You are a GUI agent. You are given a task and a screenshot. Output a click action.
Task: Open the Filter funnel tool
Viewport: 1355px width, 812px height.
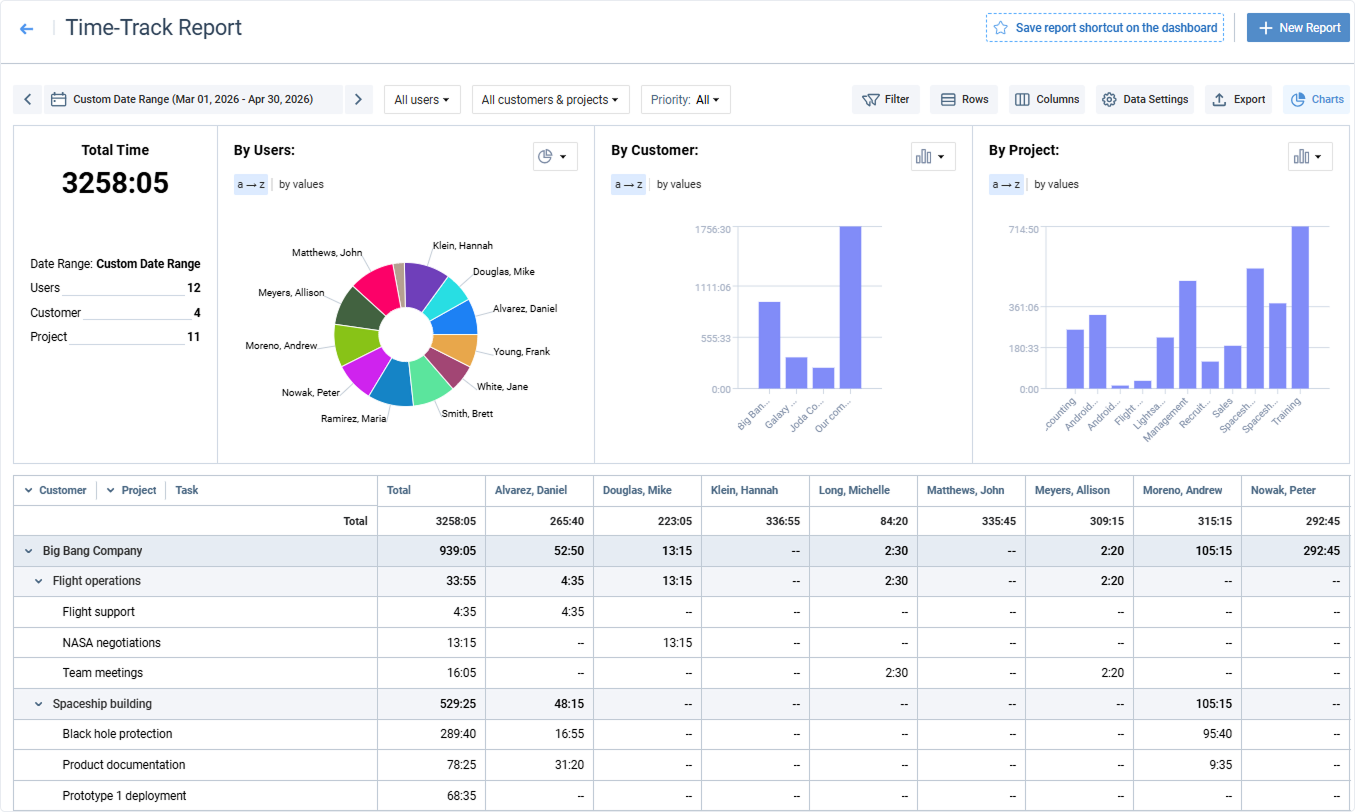886,99
